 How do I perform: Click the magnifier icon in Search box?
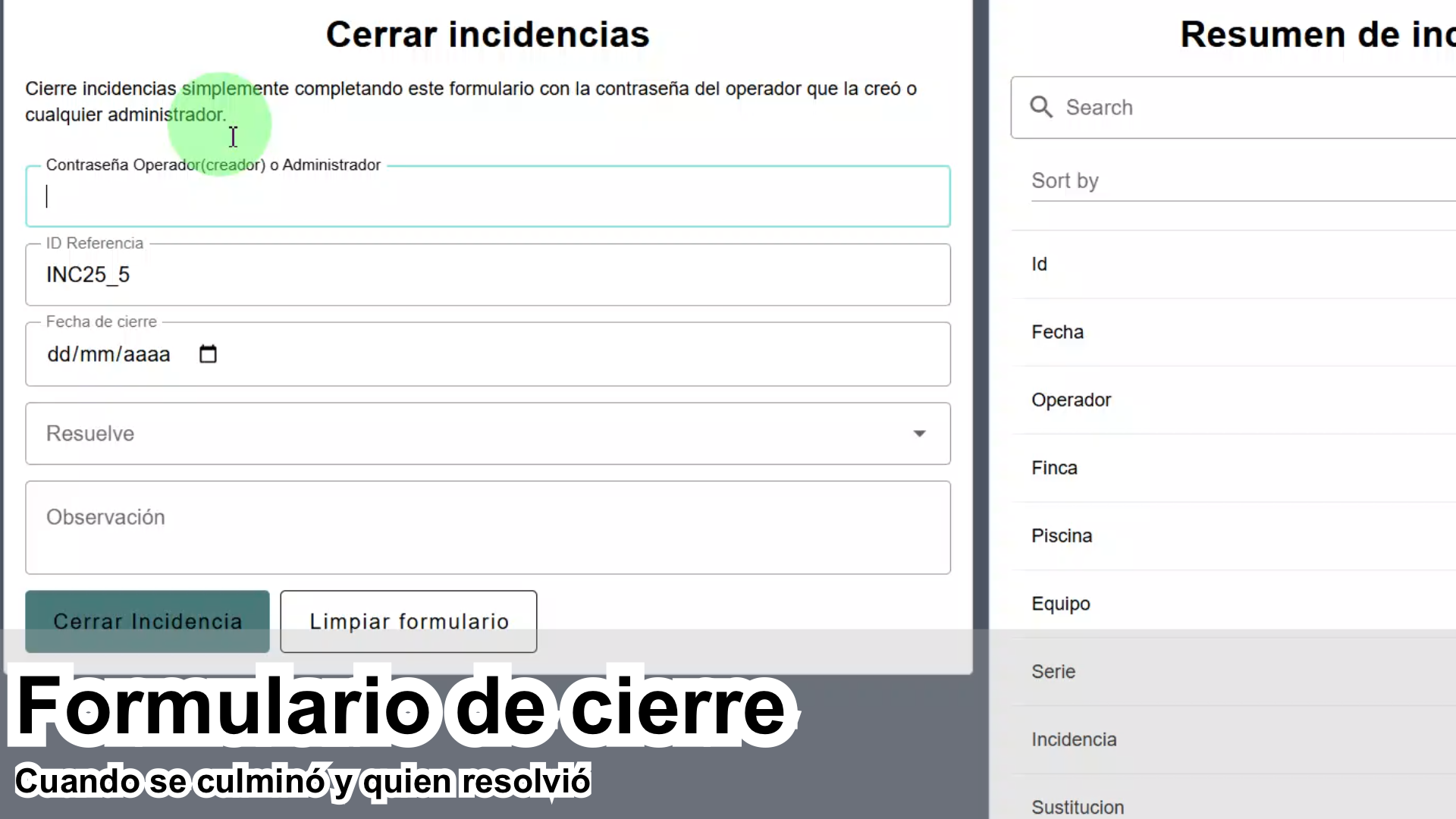[1041, 107]
